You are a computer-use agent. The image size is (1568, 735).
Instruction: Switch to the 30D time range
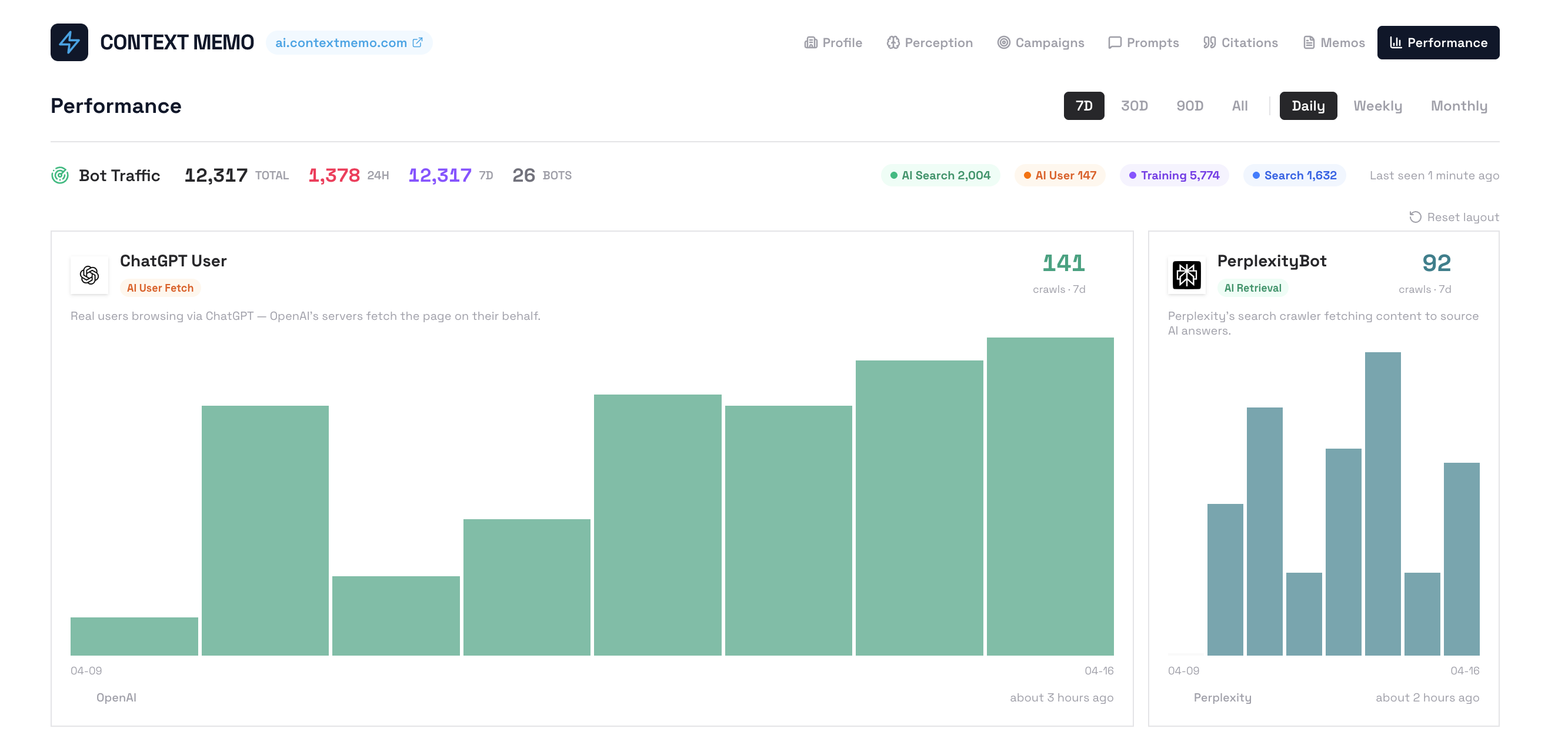1134,106
